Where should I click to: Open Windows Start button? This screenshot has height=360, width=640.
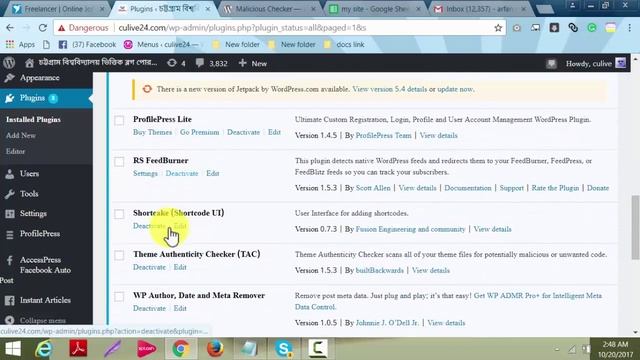click(x=13, y=349)
